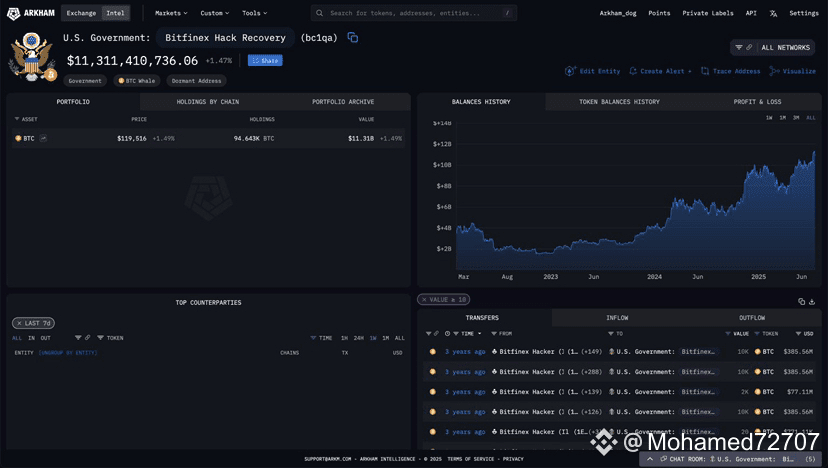Switch to PROFIT & LOSS tab
The image size is (828, 468).
coord(757,102)
